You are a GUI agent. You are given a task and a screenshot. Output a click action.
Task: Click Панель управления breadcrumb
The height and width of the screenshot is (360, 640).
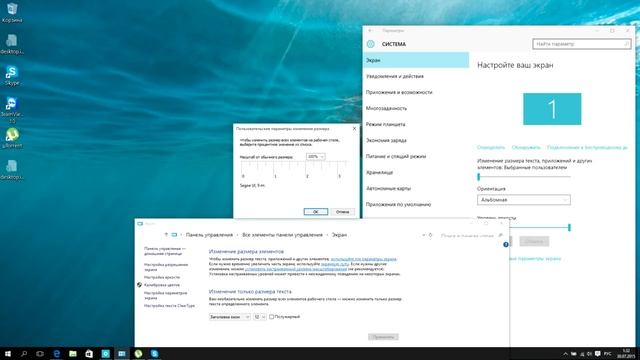click(209, 235)
